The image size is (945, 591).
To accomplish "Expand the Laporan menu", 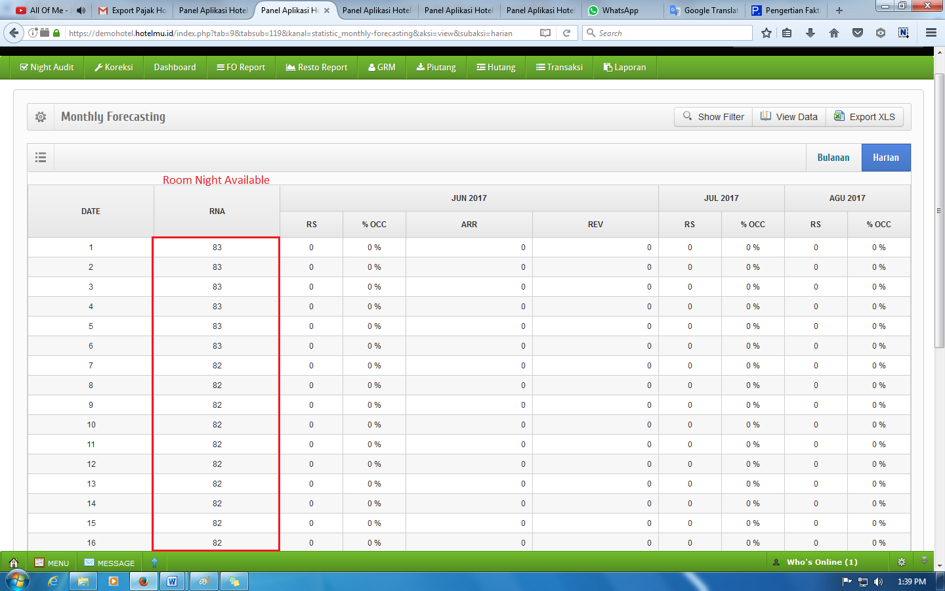I will click(624, 67).
